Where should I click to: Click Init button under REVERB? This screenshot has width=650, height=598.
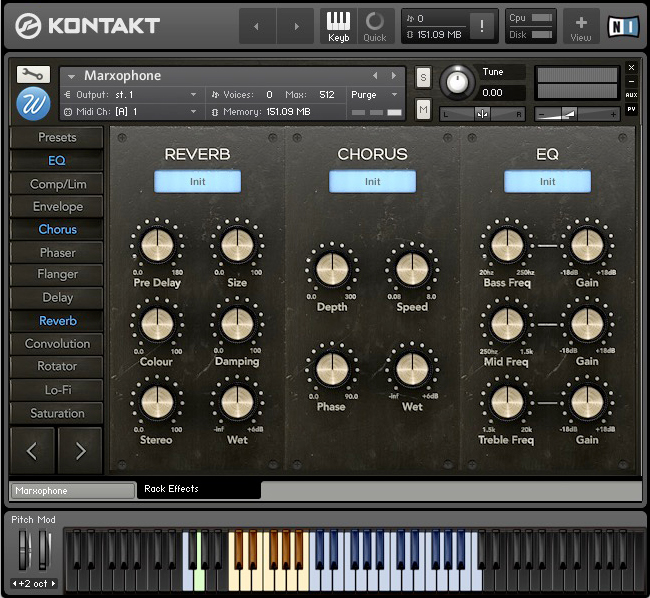click(x=197, y=181)
